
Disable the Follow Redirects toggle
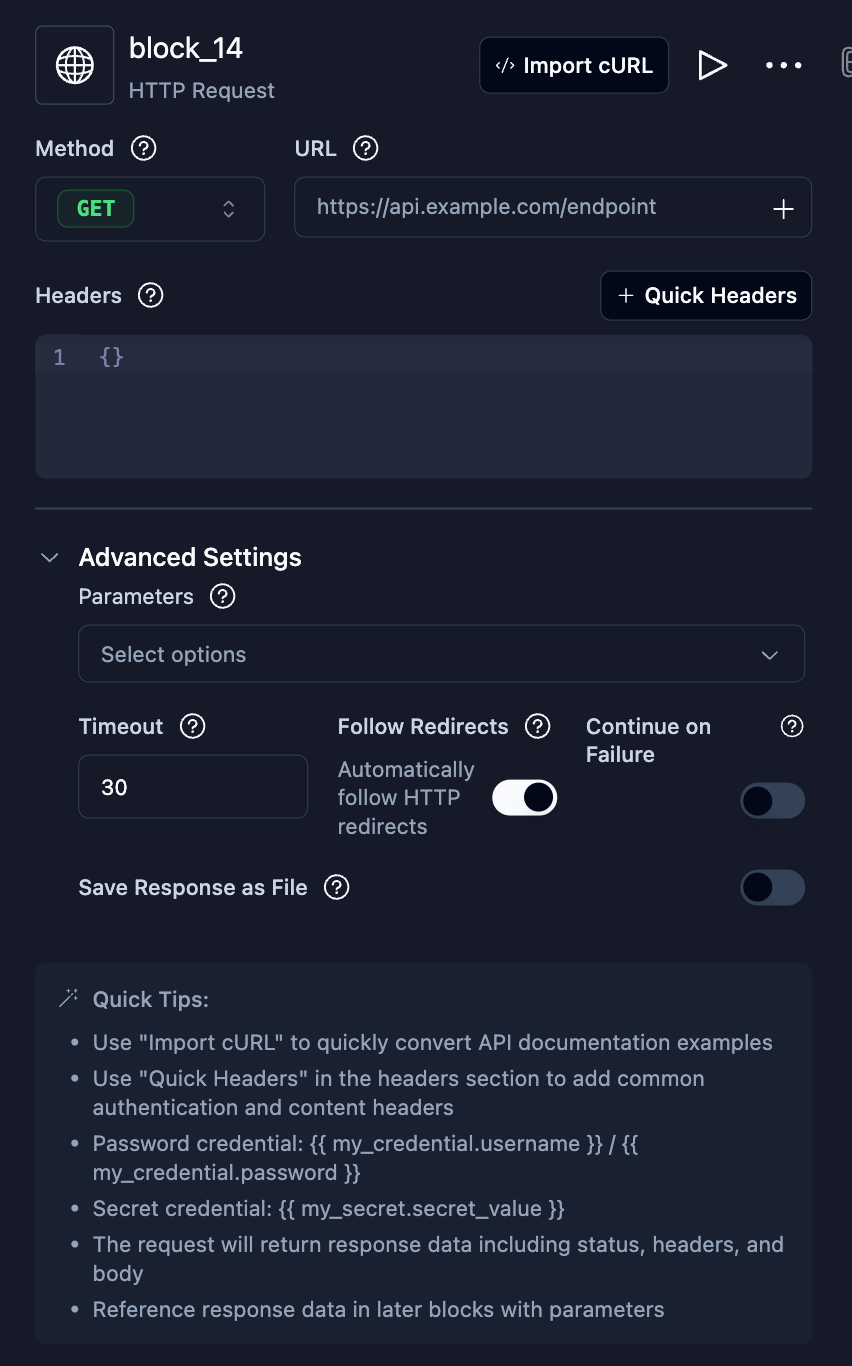click(524, 798)
